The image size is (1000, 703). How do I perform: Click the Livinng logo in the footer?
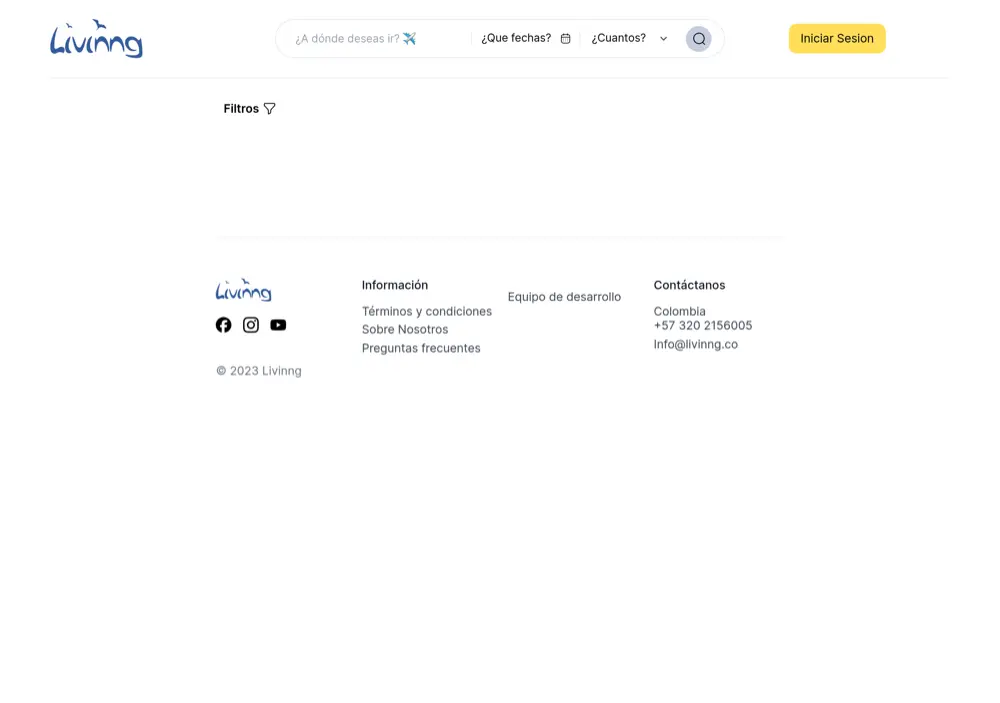244,290
